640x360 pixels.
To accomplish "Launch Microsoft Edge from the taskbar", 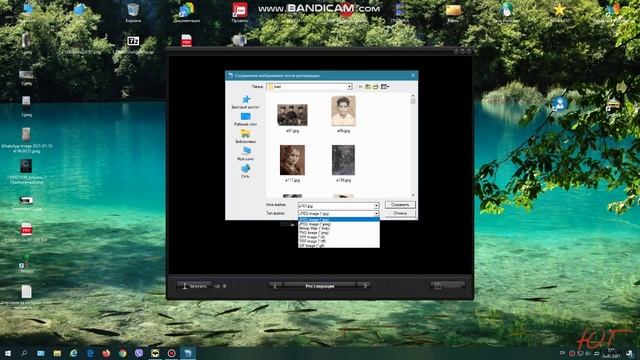I will pos(90,353).
